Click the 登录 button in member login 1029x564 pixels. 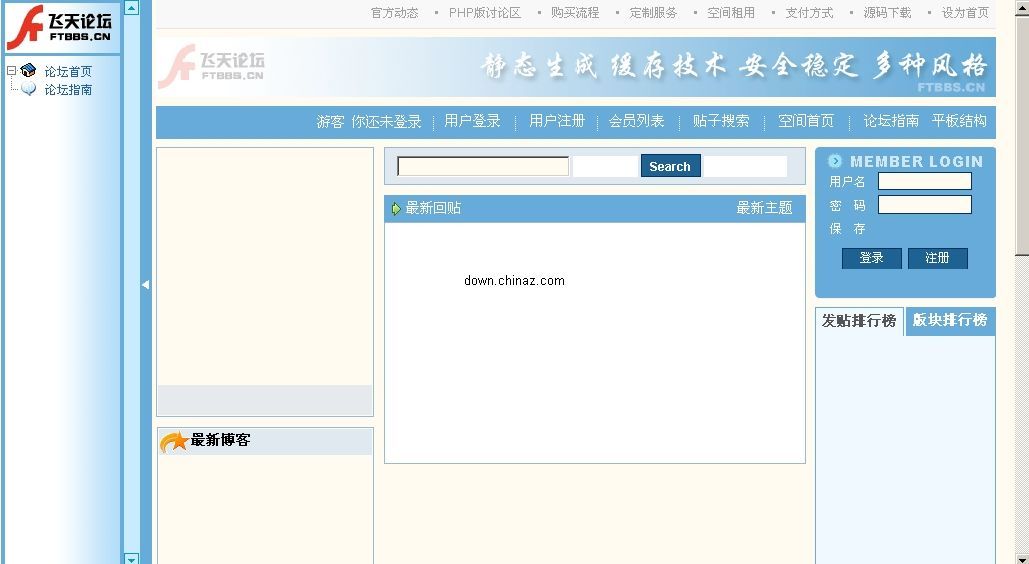871,258
